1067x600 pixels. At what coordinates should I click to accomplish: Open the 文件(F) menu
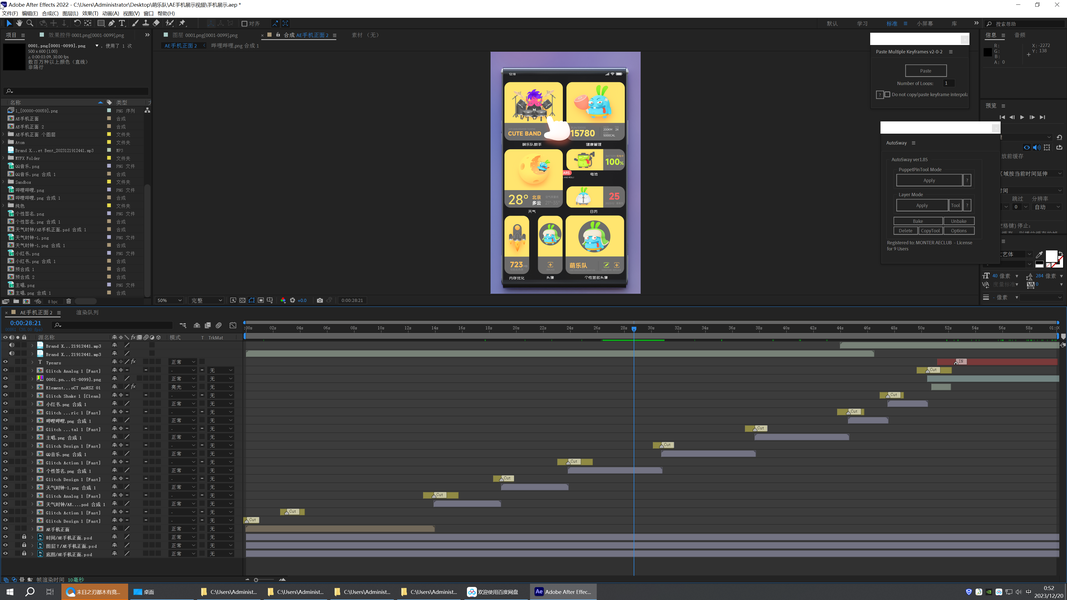[x=10, y=13]
